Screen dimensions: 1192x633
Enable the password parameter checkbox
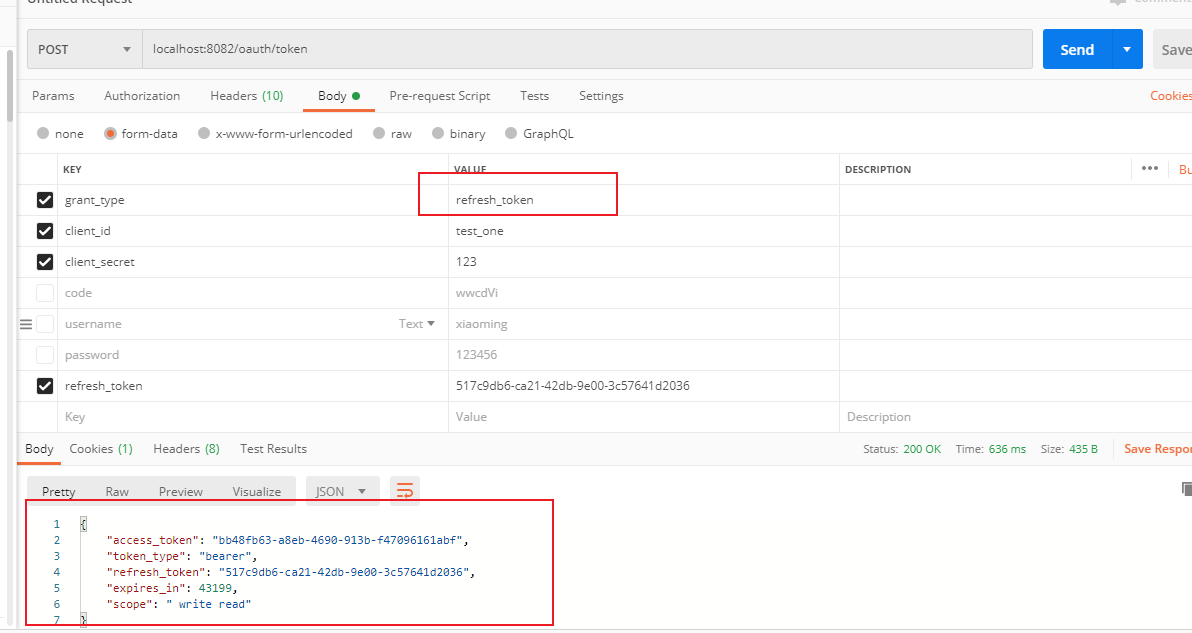click(x=44, y=354)
